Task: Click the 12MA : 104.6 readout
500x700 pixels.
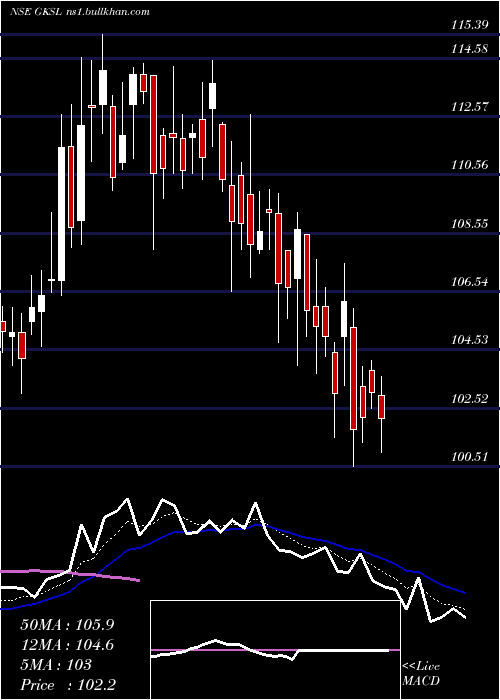Action: pos(67,645)
